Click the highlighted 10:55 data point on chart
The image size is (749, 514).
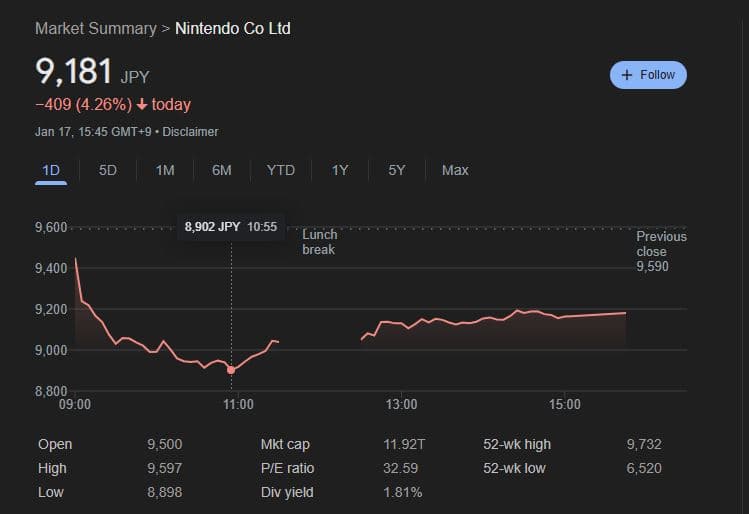coord(232,369)
